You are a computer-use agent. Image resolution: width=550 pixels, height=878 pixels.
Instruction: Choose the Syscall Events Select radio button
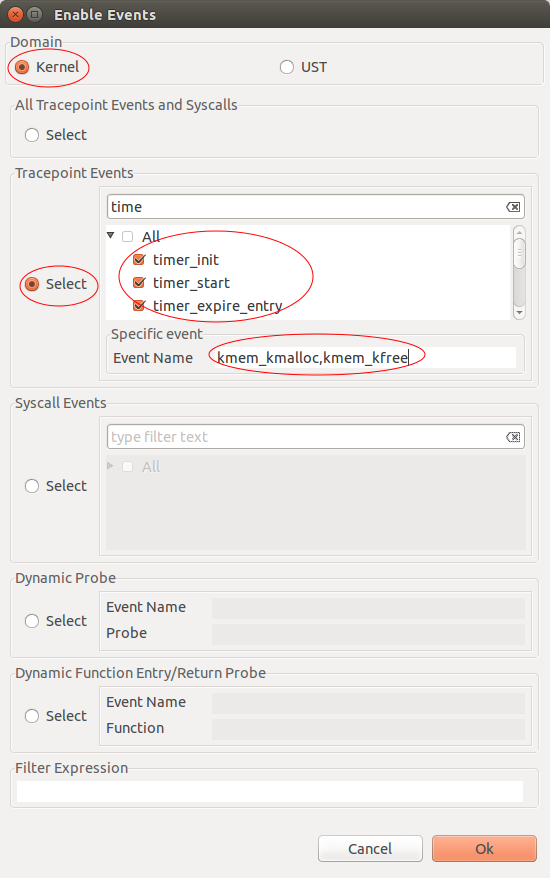pos(32,486)
